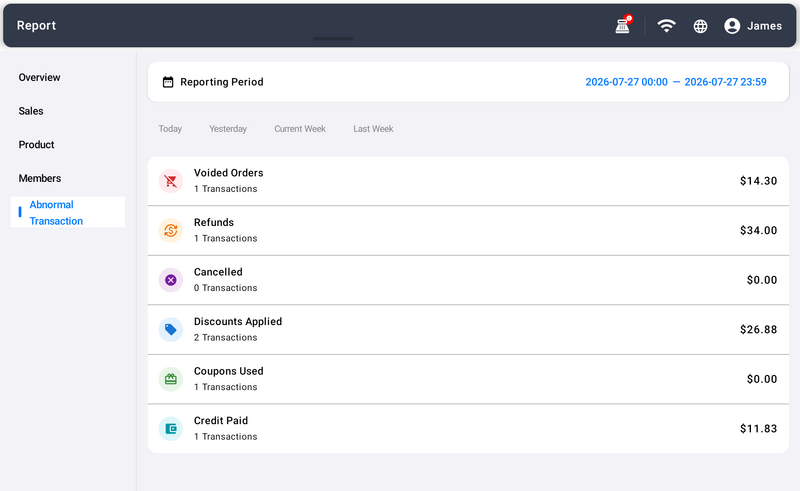Select the Last Week filter

click(373, 129)
